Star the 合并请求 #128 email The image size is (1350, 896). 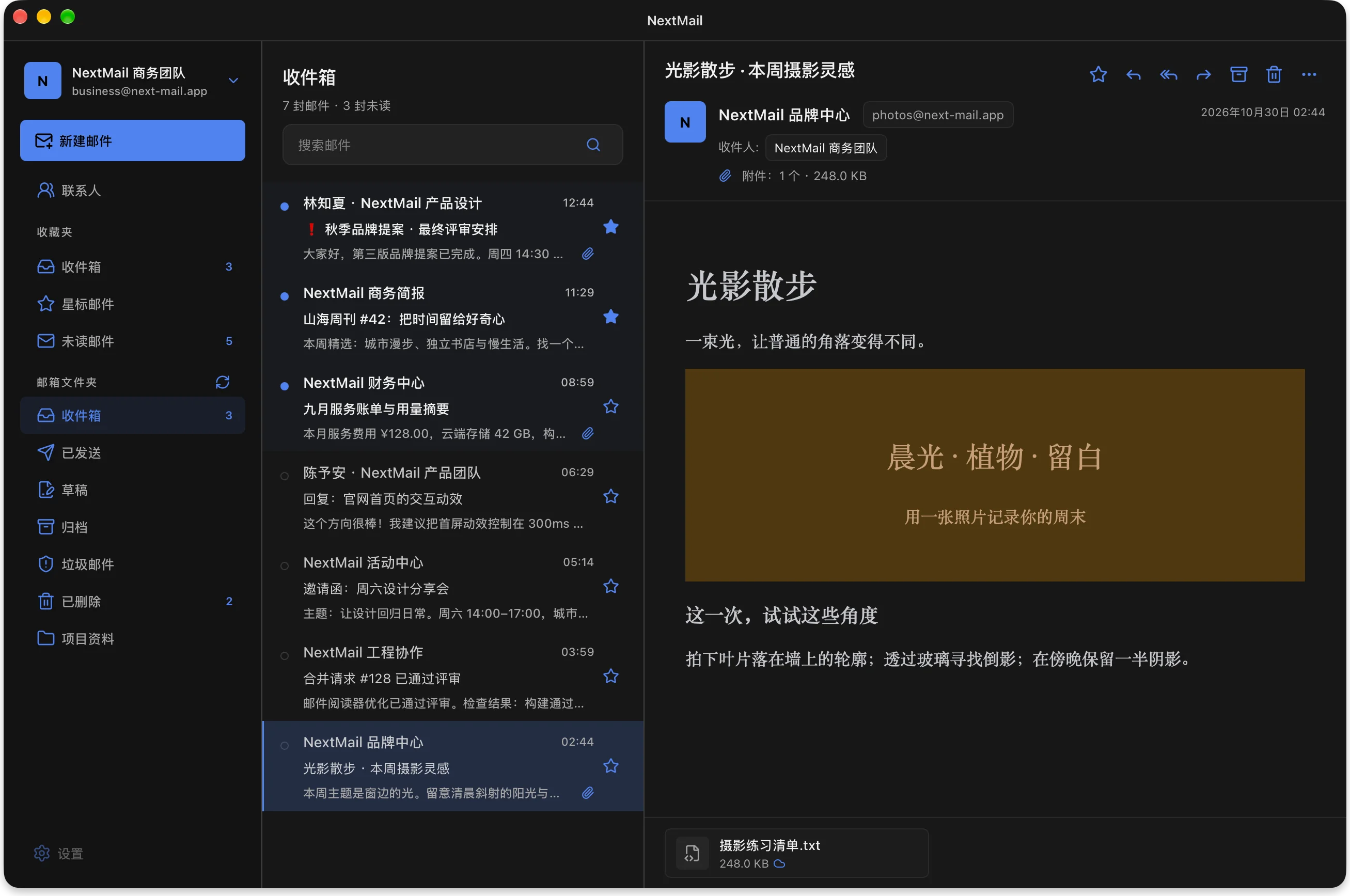pos(610,676)
